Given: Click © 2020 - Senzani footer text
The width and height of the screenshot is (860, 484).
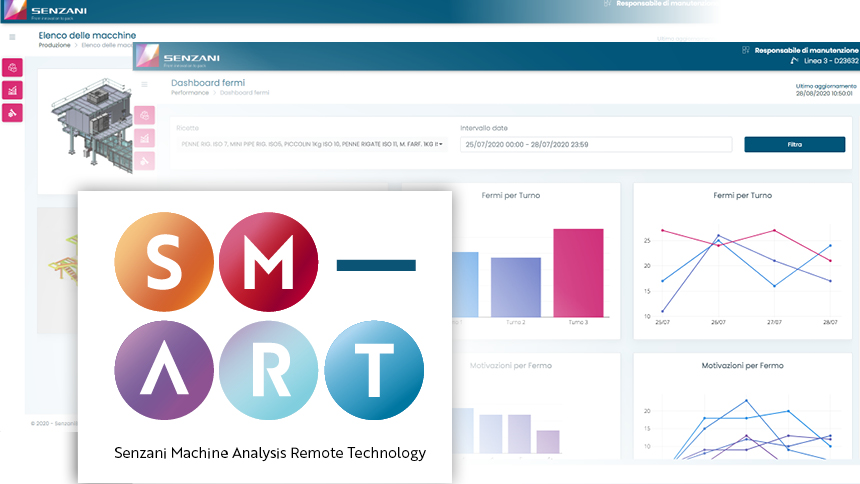Looking at the screenshot, I should (x=54, y=423).
